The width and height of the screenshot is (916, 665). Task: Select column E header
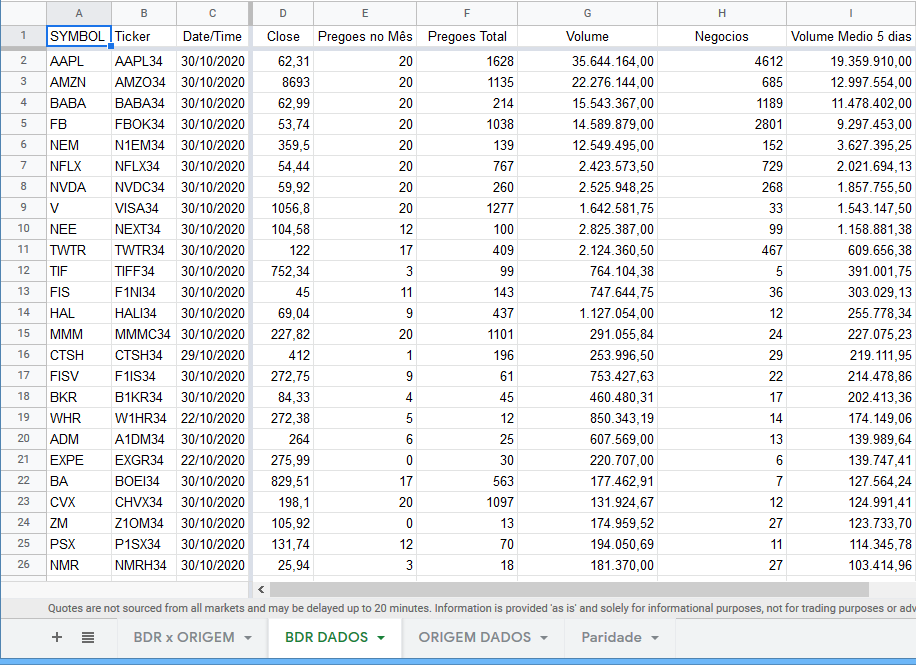(x=365, y=13)
